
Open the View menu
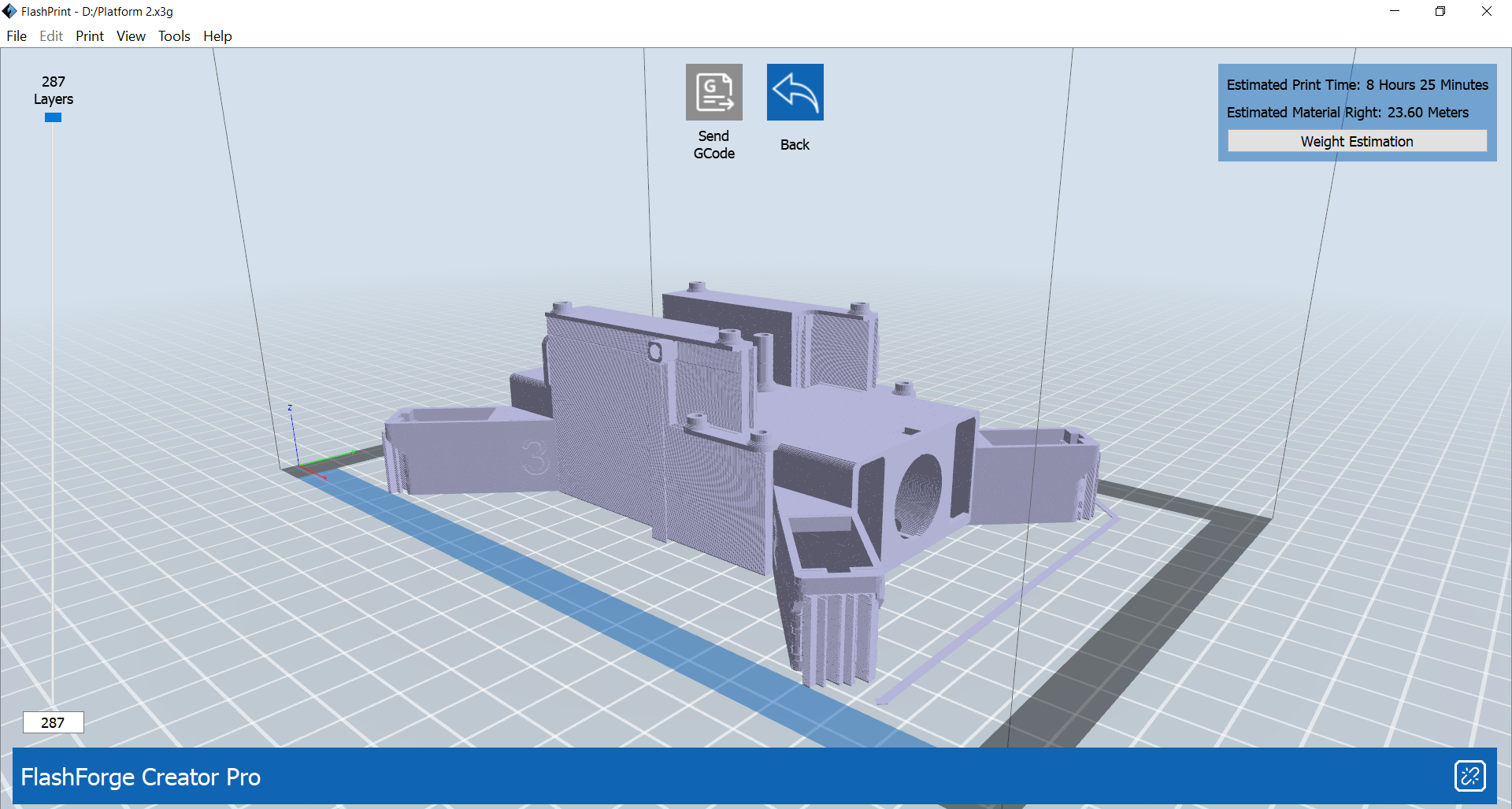tap(130, 36)
